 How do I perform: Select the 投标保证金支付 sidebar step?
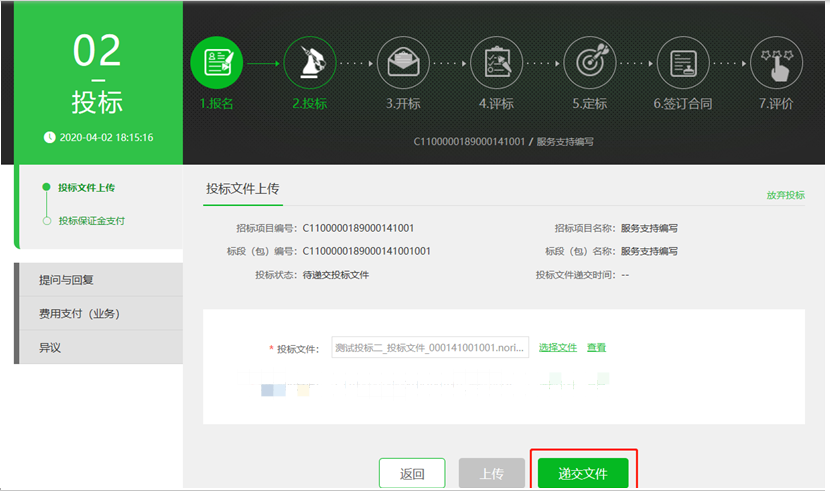click(x=91, y=221)
